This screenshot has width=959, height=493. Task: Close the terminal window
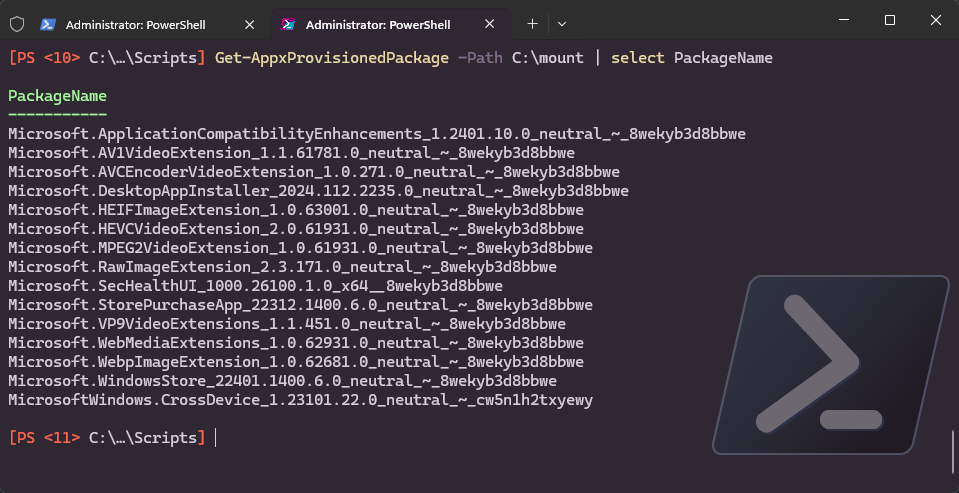click(x=936, y=20)
